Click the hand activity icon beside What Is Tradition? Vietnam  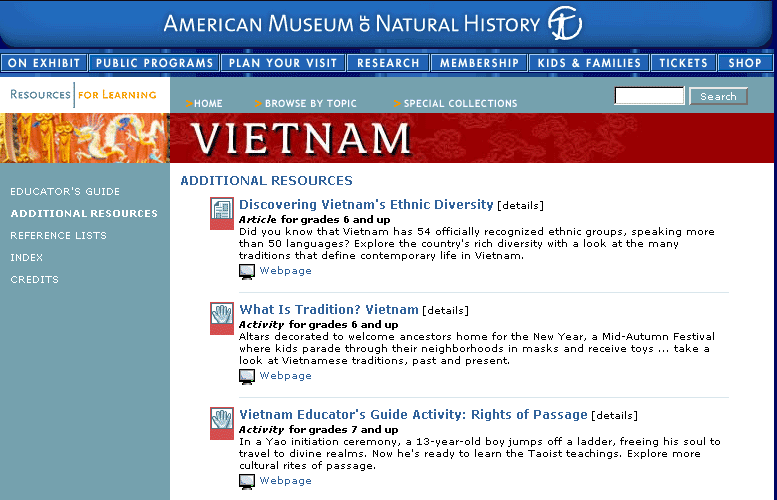(x=222, y=319)
